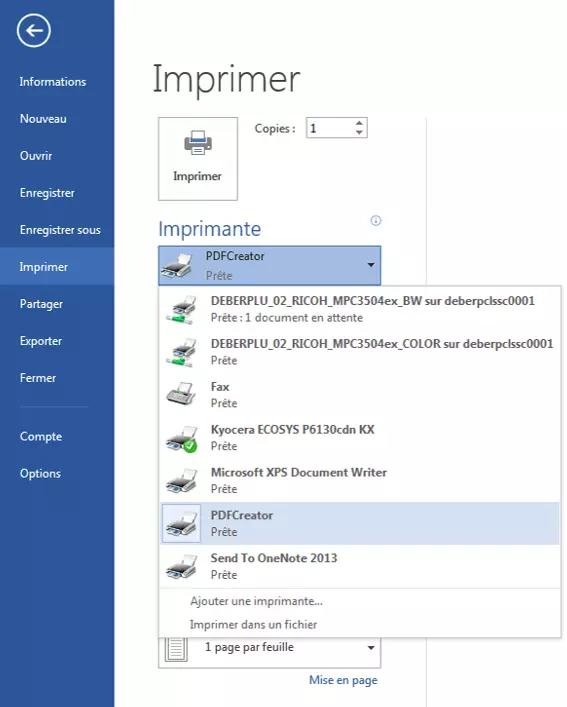The width and height of the screenshot is (567, 707).
Task: Decrease the copies count with the down arrow
Action: [x=359, y=132]
